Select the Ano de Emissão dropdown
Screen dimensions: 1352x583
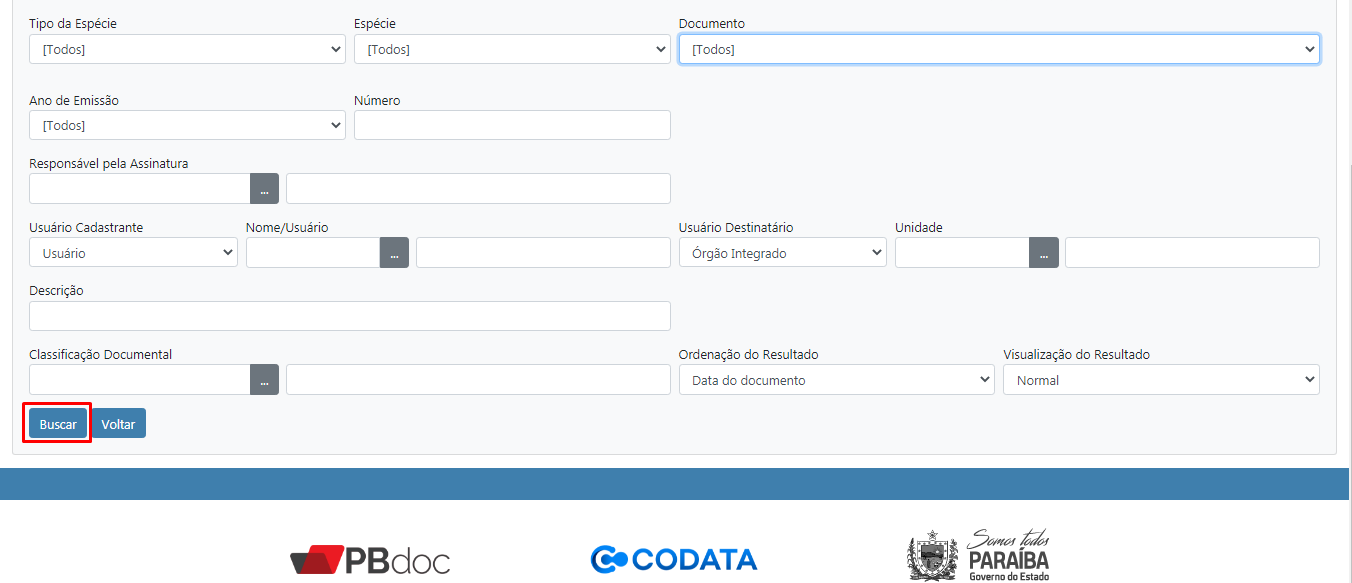pyautogui.click(x=187, y=125)
